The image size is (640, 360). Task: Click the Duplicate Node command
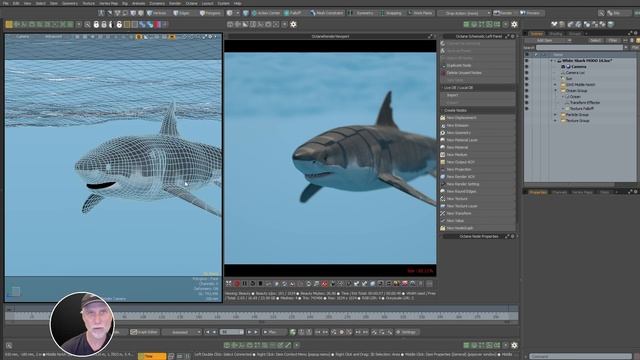click(459, 65)
